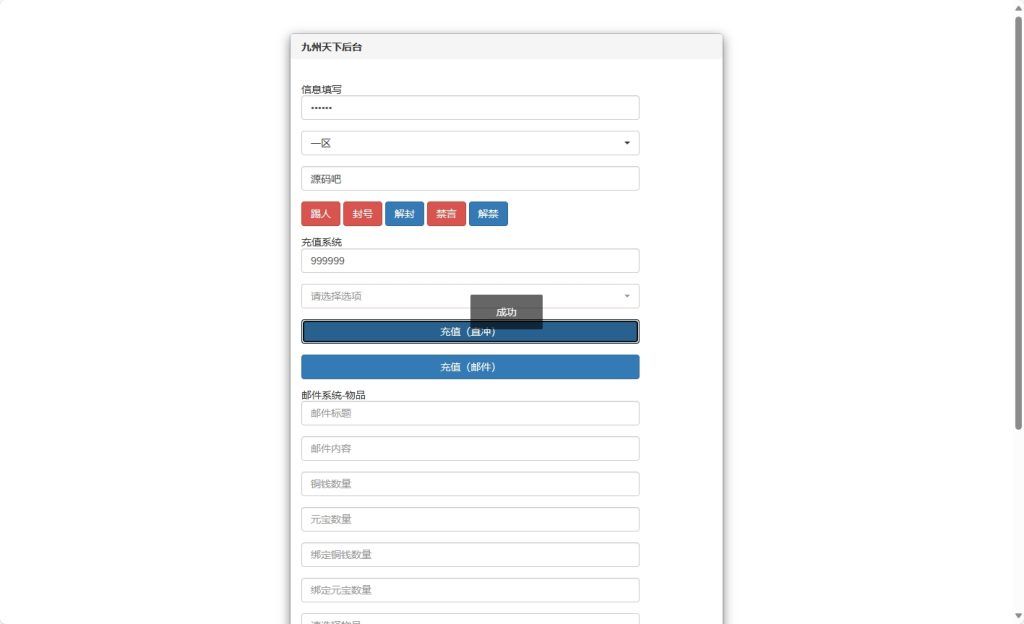Viewport: 1024px width, 624px height.
Task: Click the vertical scrollbar thumb
Action: (1018, 220)
